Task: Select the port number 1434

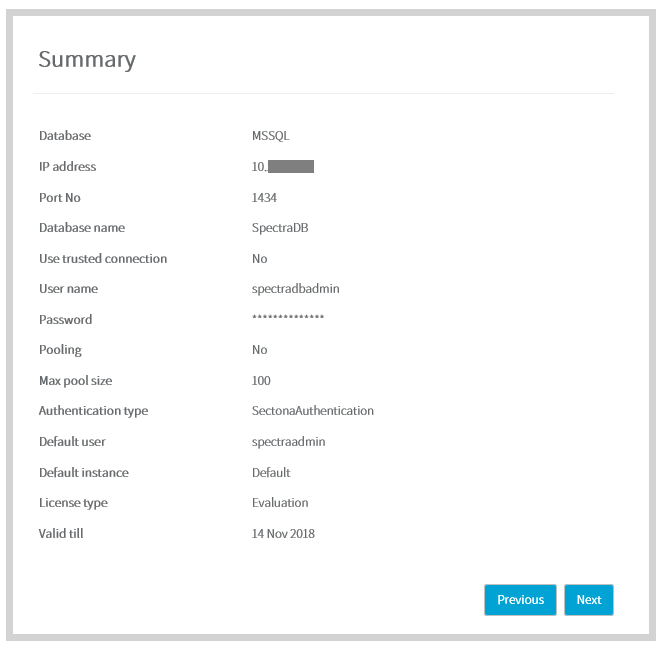Action: click(x=264, y=198)
